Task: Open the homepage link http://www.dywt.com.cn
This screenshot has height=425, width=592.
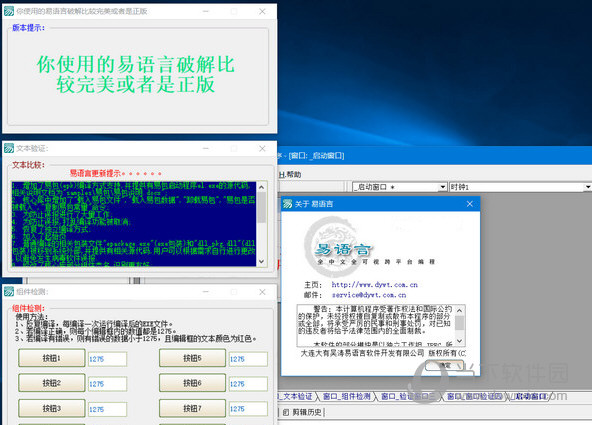Action: click(x=375, y=285)
